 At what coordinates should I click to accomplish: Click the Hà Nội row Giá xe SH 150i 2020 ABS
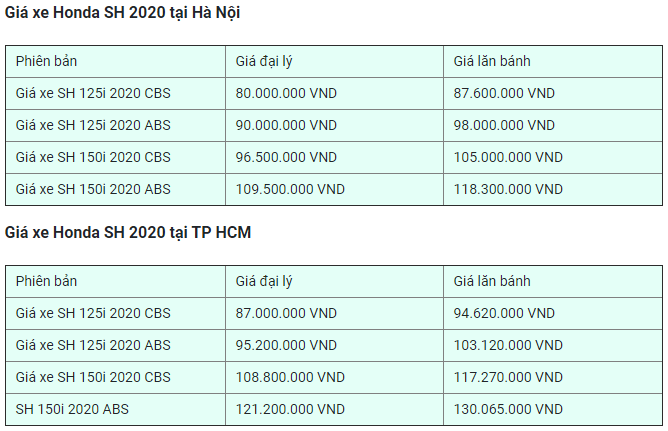334,189
